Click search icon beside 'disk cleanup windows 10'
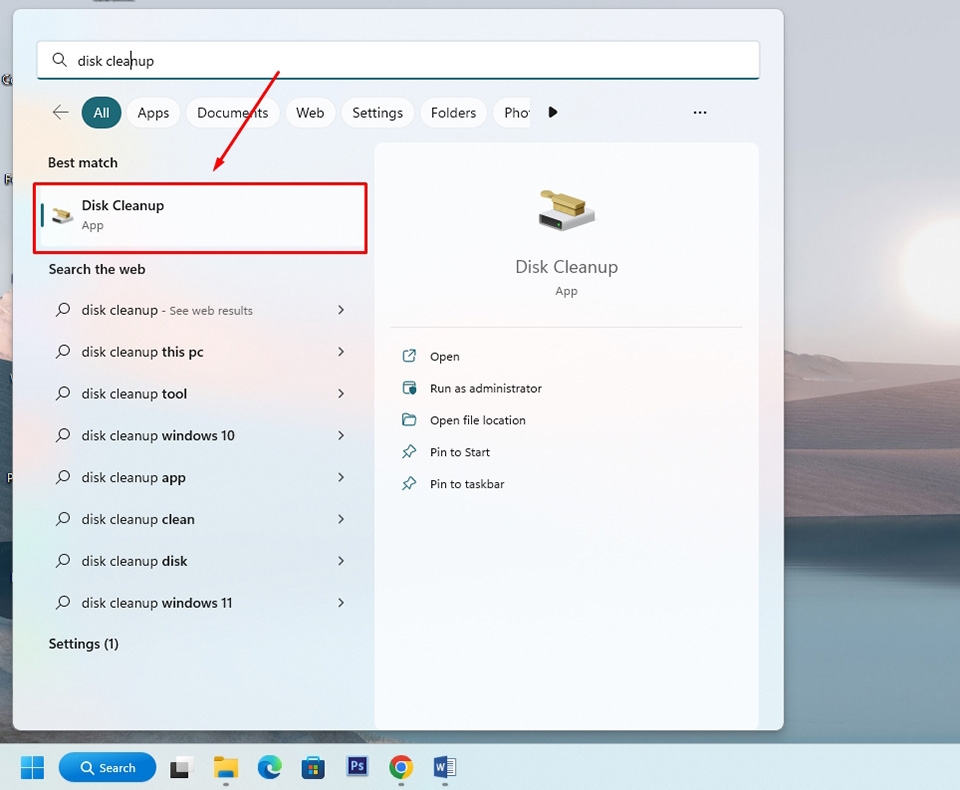Screen dimensions: 960x790 pyautogui.click(x=63, y=435)
